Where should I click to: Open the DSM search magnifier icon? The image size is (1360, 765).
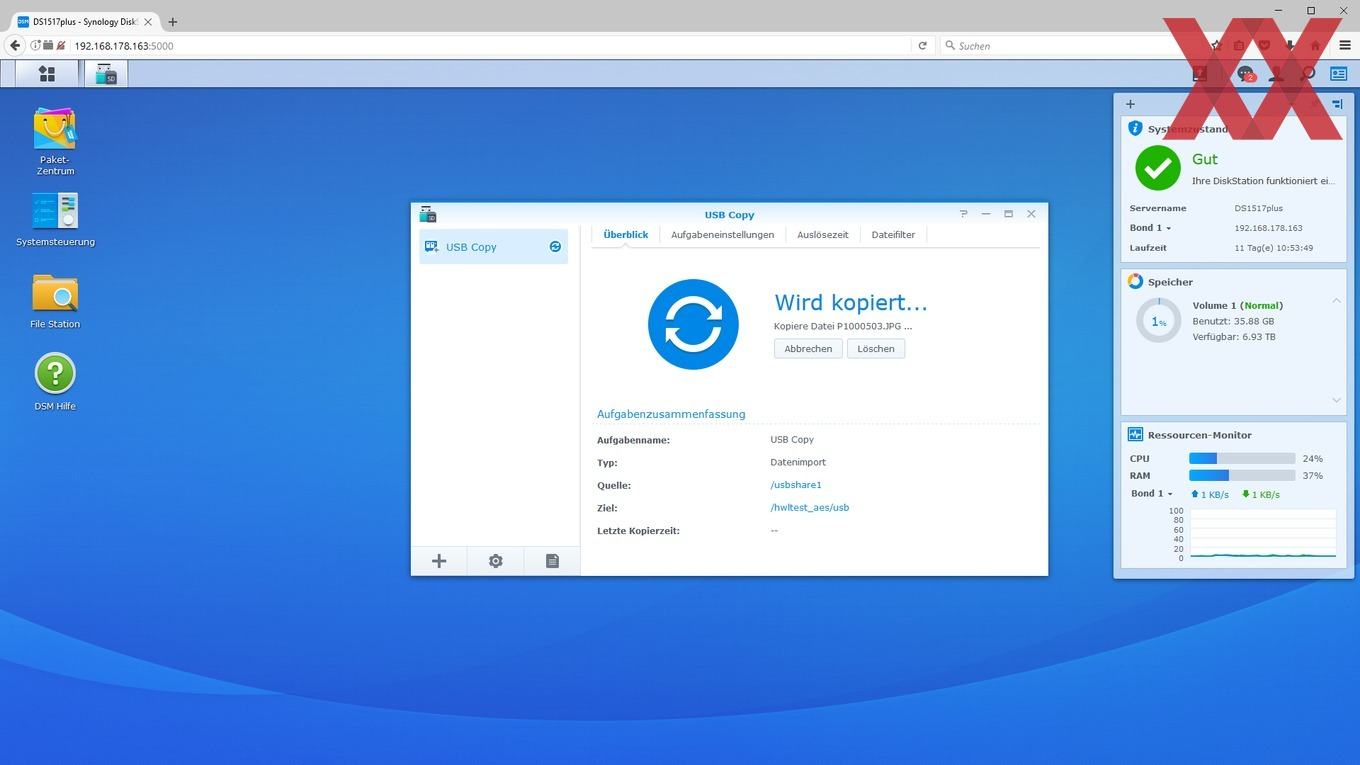tap(1307, 73)
